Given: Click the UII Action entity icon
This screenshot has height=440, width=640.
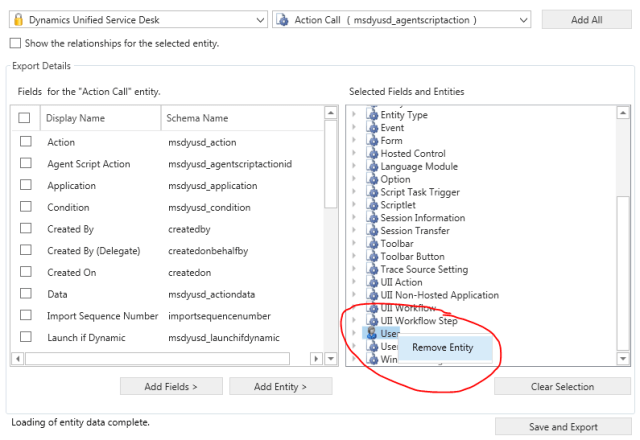Looking at the screenshot, I should point(372,282).
